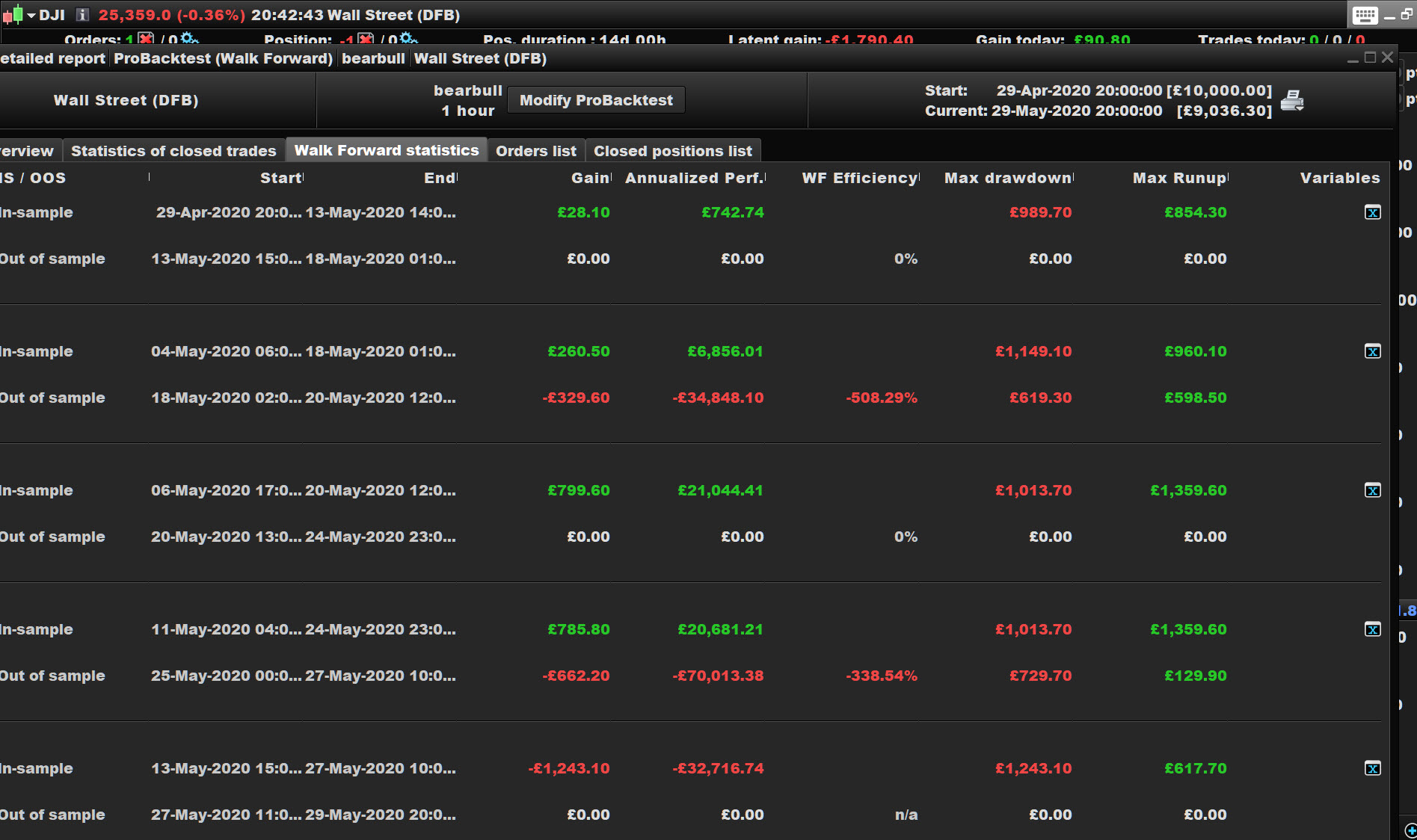Click the annualized performance -£70,013.38

[x=718, y=676]
